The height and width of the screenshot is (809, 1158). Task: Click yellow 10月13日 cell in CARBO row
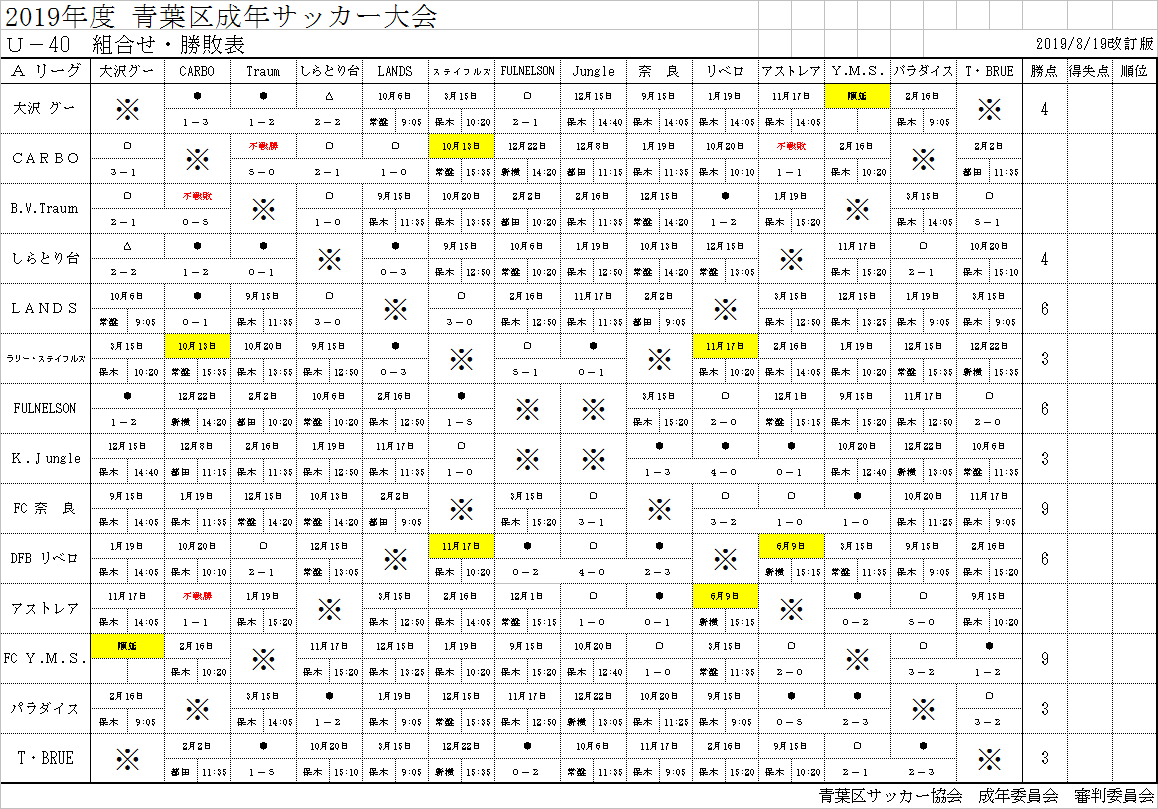click(461, 145)
